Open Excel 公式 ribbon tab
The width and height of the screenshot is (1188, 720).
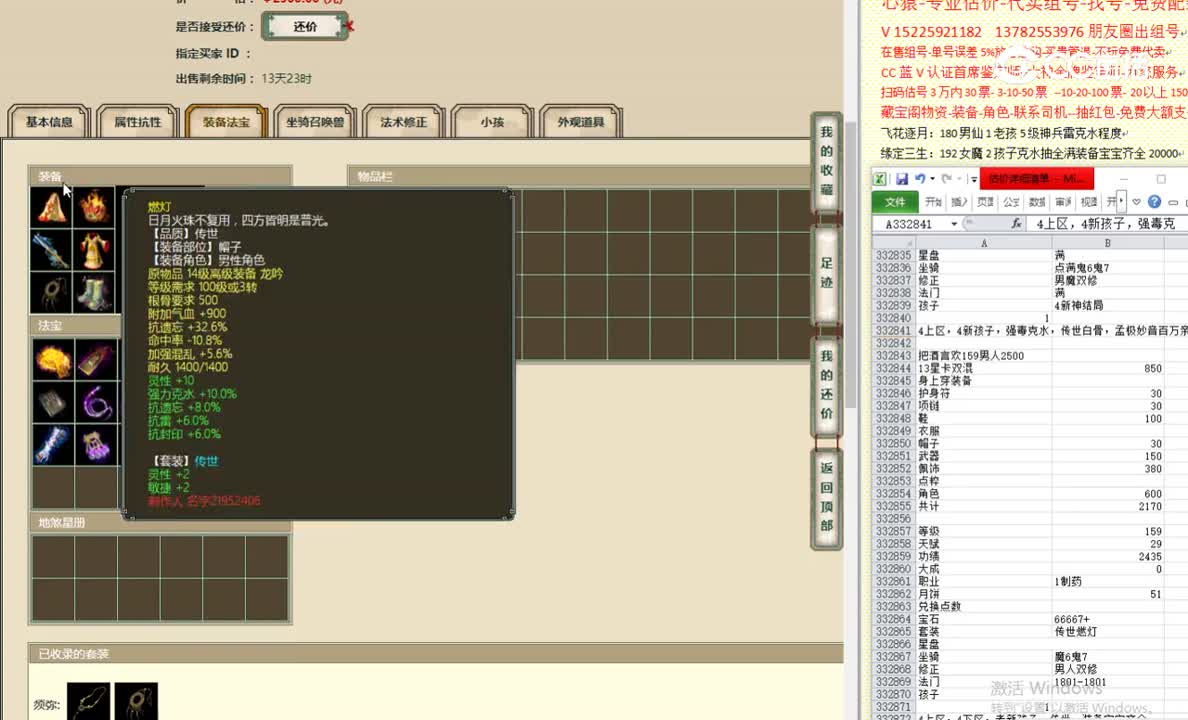coord(1011,202)
